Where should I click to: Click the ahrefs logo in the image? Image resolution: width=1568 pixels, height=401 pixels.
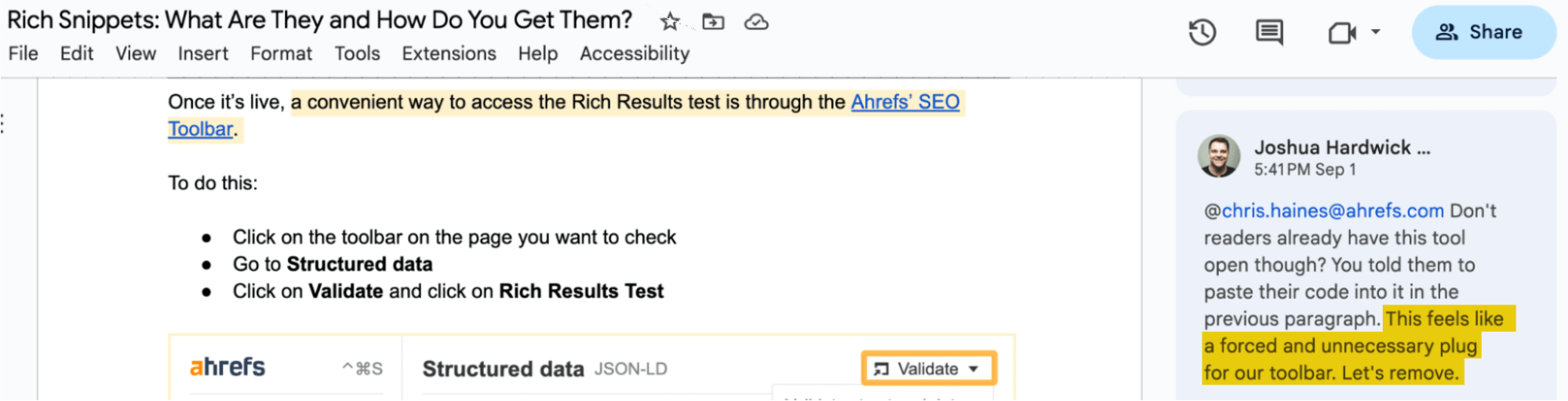click(x=227, y=367)
